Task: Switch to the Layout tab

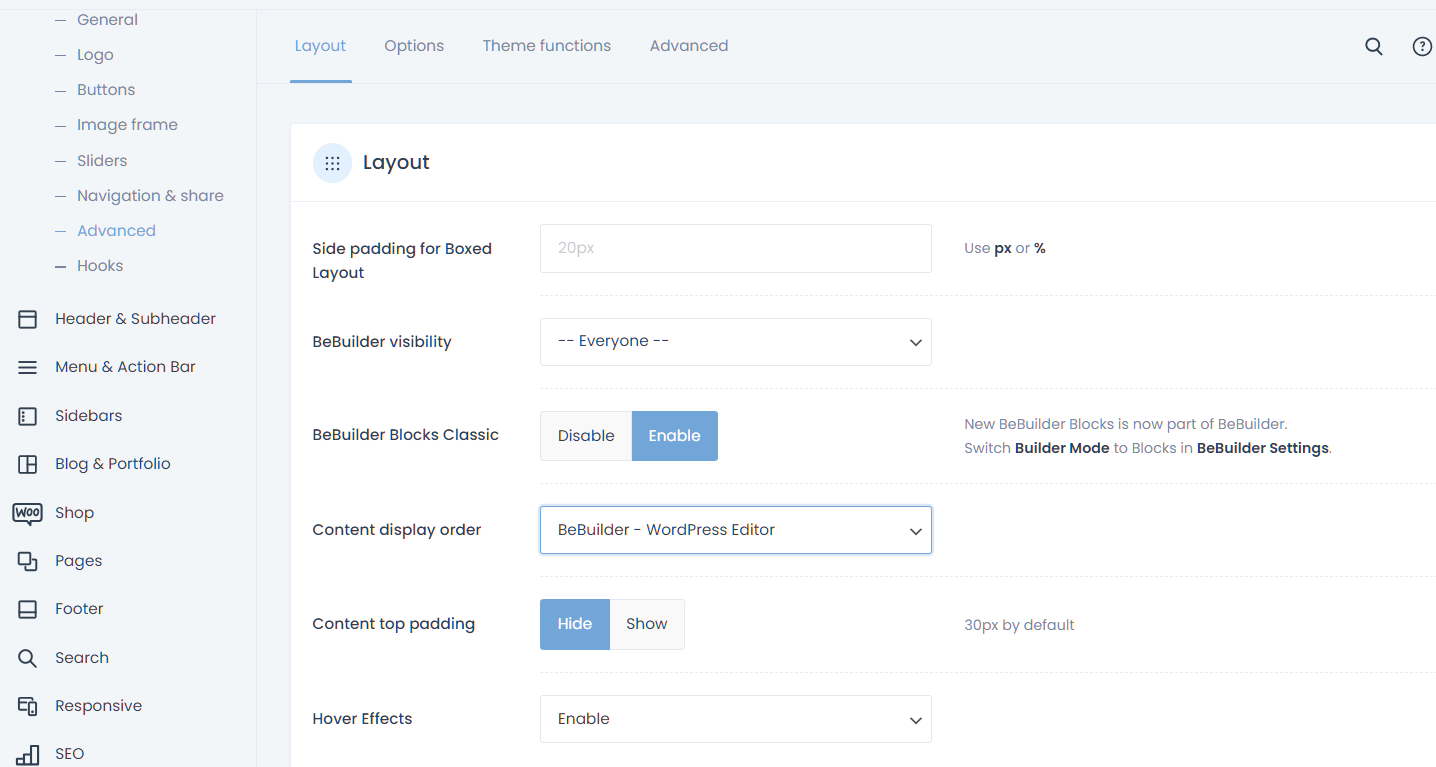Action: [320, 46]
